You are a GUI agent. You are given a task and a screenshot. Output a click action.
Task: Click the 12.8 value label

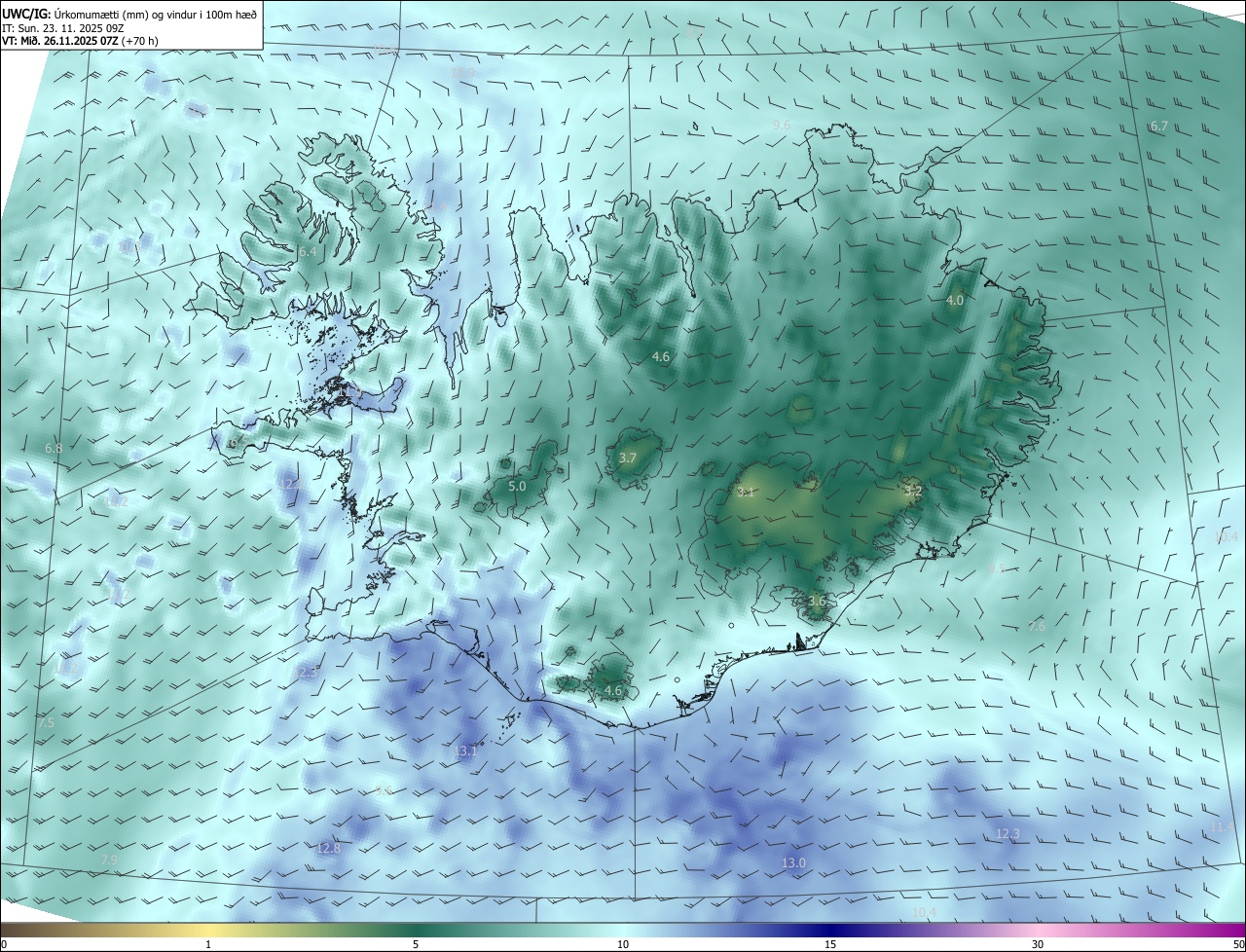(x=329, y=849)
